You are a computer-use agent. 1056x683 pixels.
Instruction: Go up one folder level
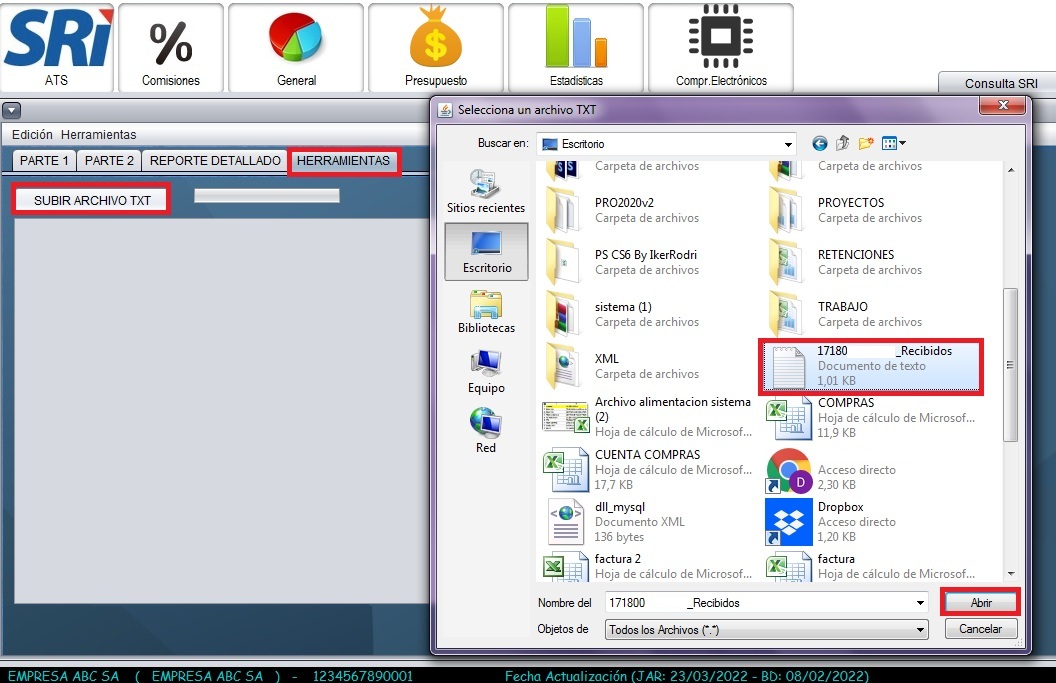click(842, 144)
